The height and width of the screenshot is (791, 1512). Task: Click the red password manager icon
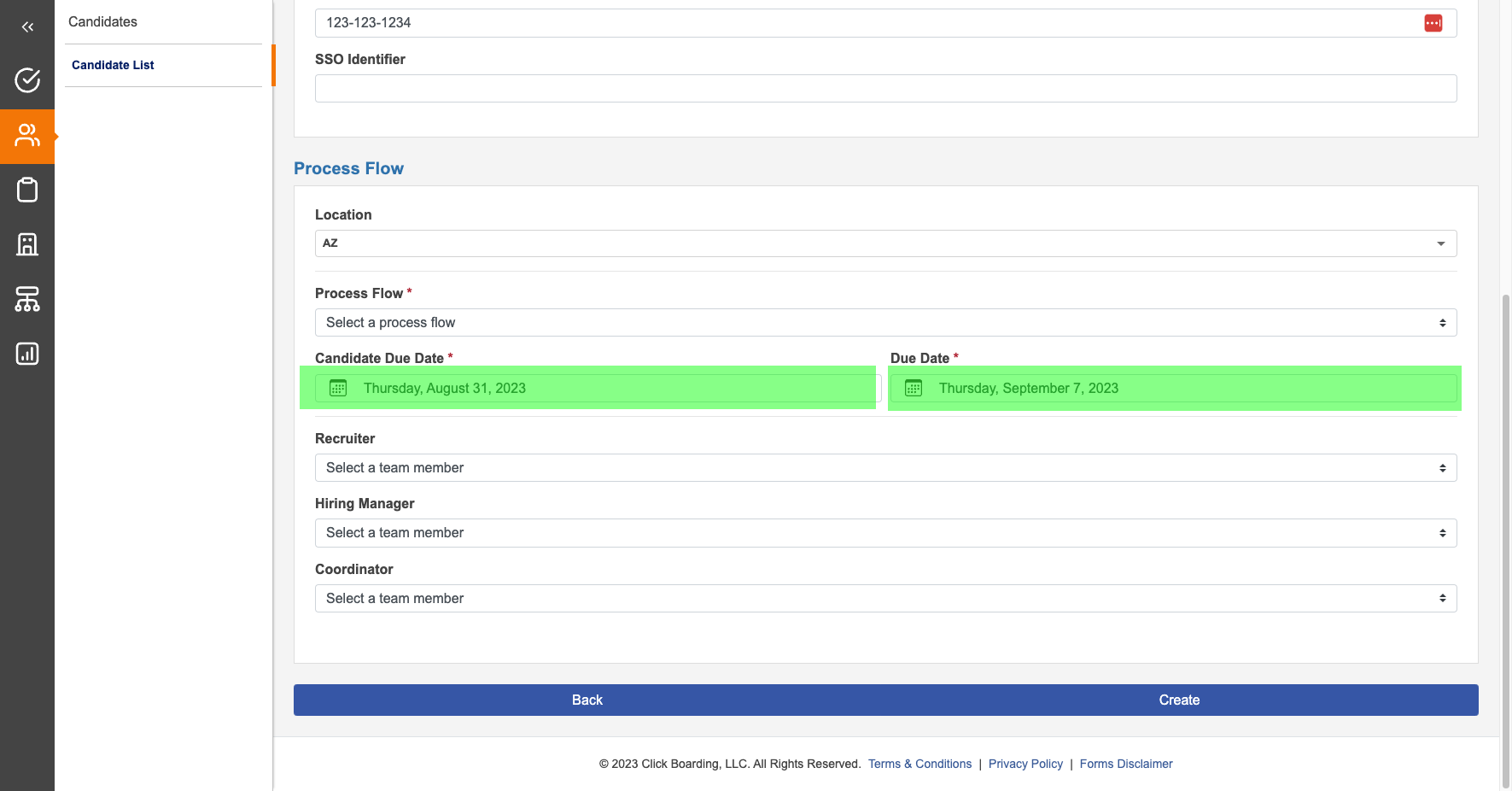[x=1433, y=23]
